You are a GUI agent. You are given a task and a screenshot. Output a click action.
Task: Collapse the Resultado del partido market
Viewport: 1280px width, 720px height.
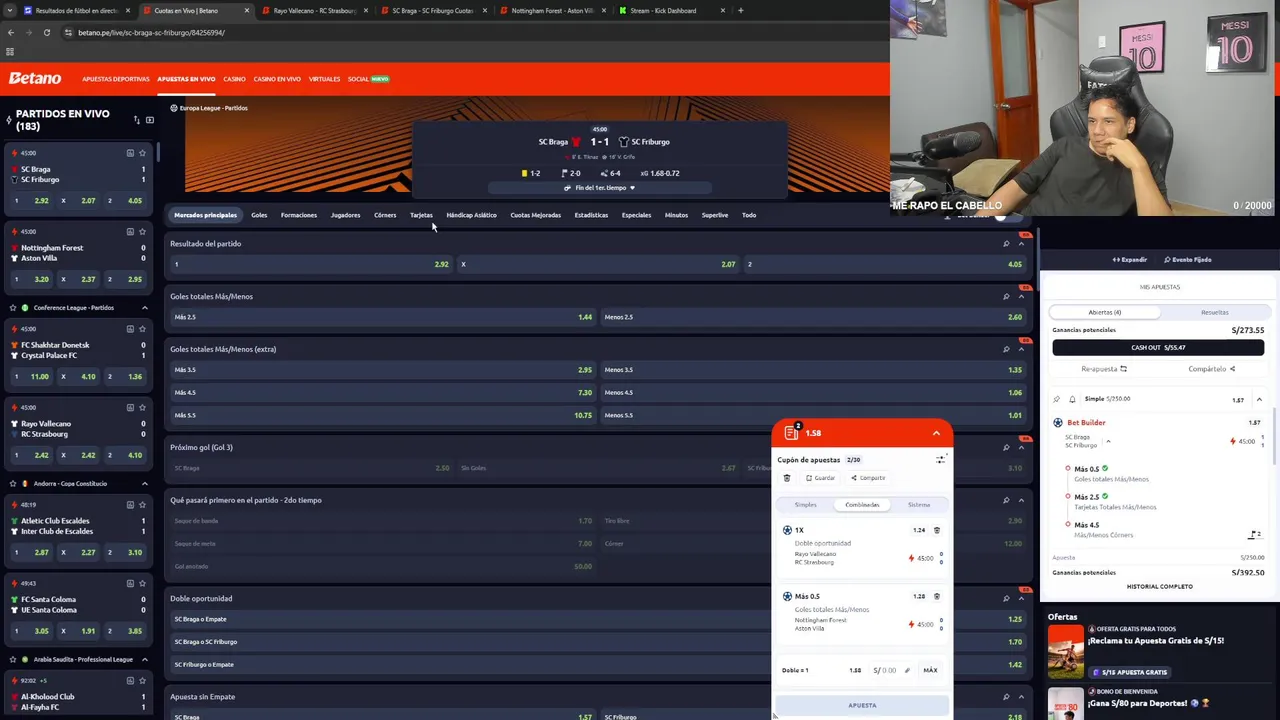coord(1021,244)
